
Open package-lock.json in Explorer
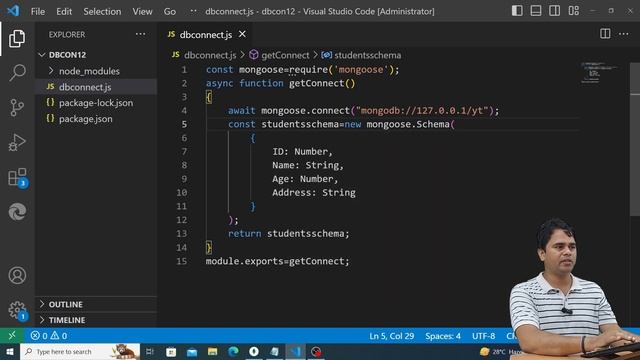coord(96,103)
